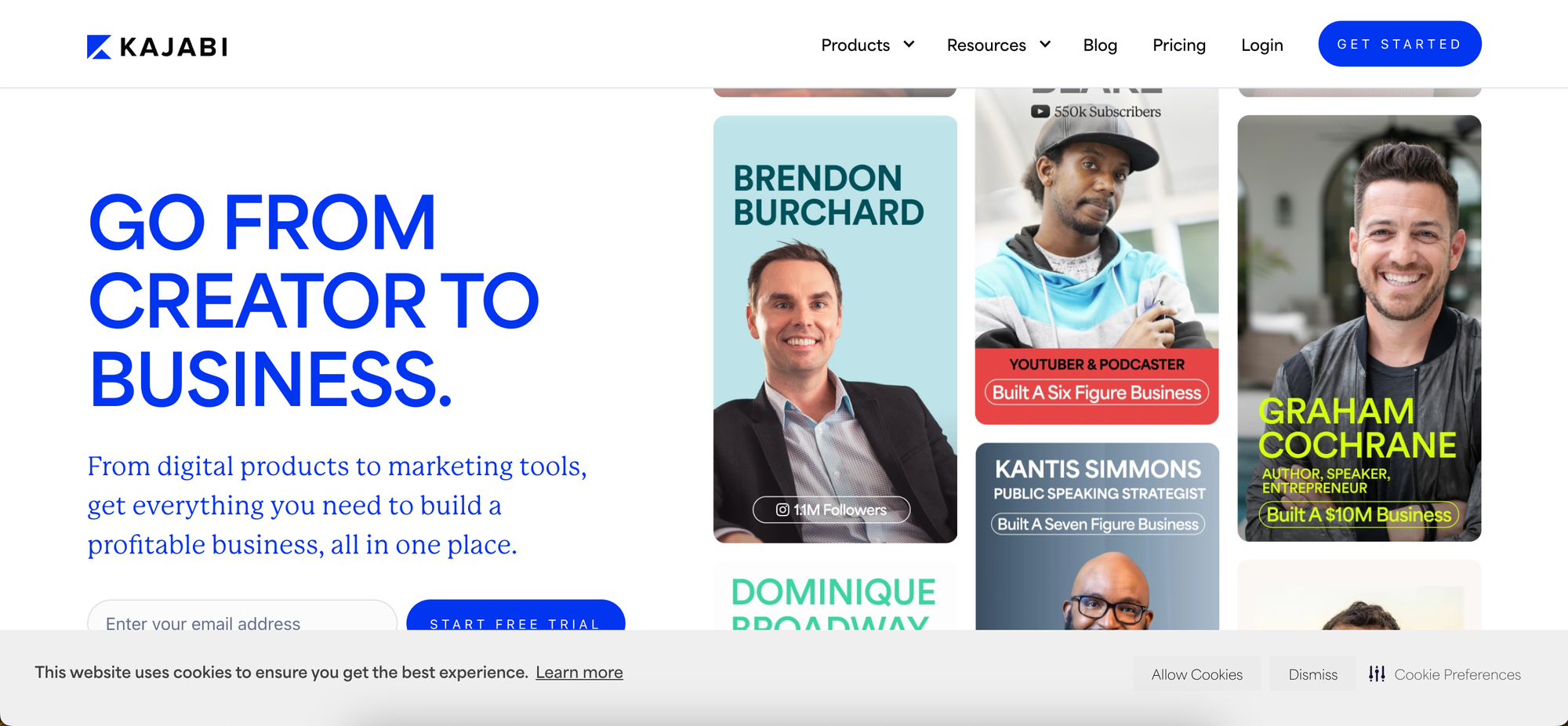
Task: Click the 'Public Speaking Strategist' label
Action: [x=1099, y=493]
